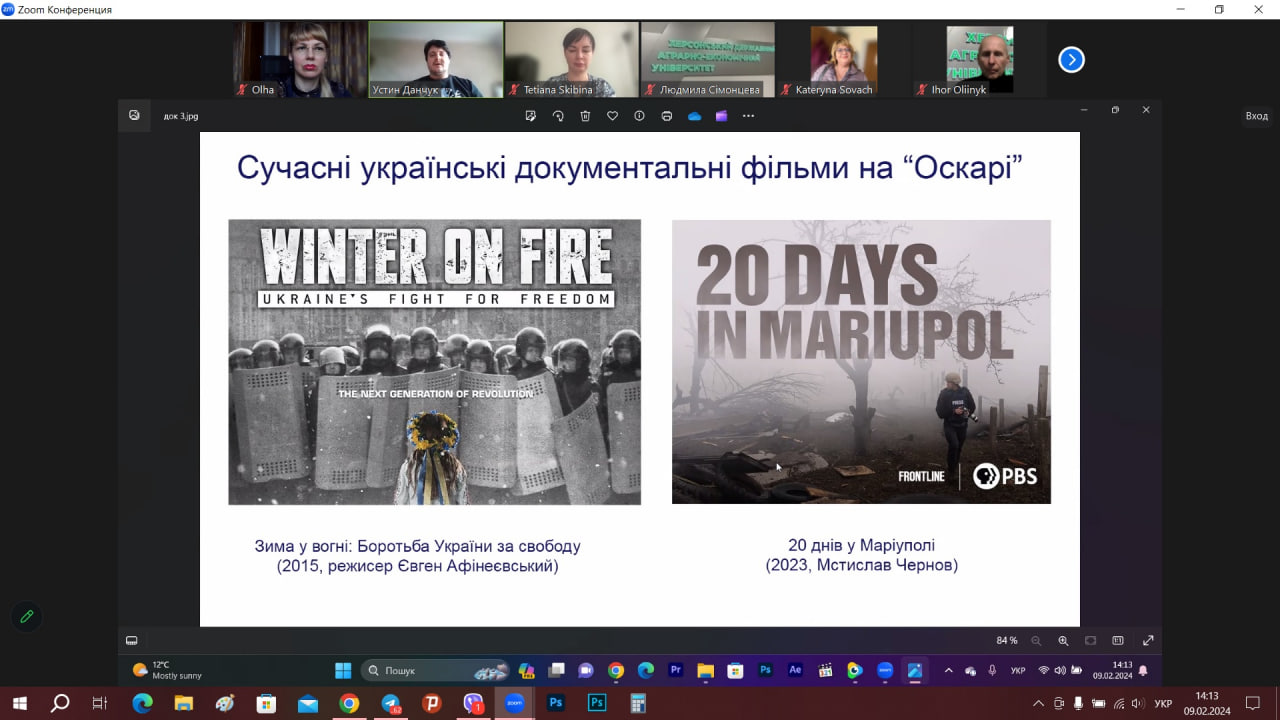Image resolution: width=1280 pixels, height=720 pixels.
Task: Enter full screen with the diagonal arrows icon
Action: click(x=1148, y=640)
